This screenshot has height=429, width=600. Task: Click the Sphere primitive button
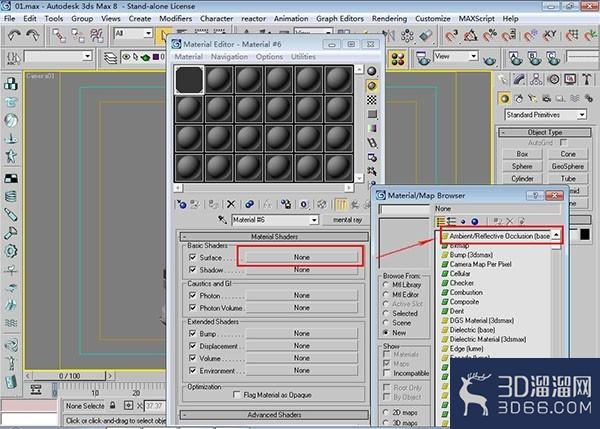coord(522,166)
